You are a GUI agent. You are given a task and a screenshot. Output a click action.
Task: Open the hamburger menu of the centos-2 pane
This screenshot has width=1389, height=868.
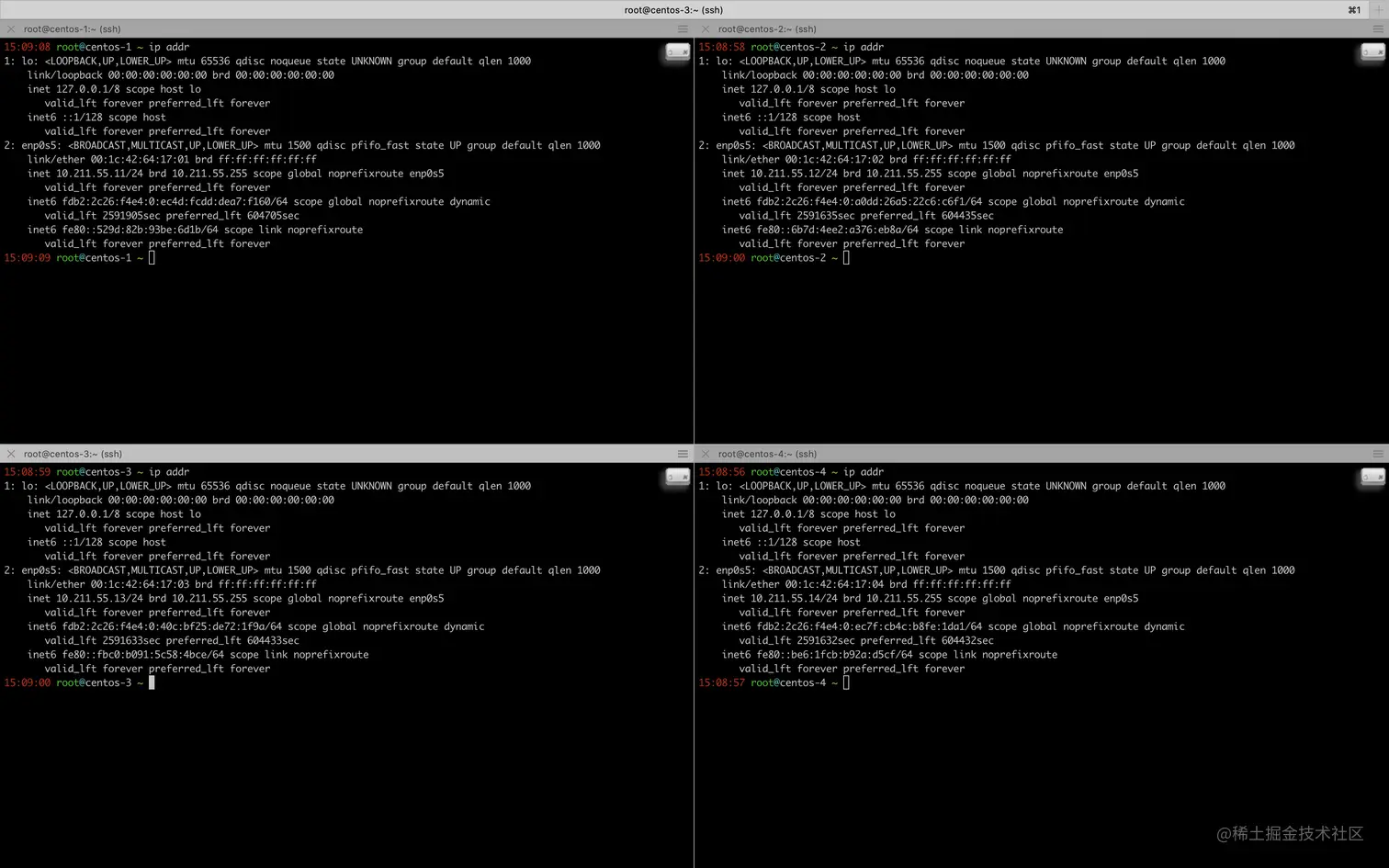[1378, 29]
